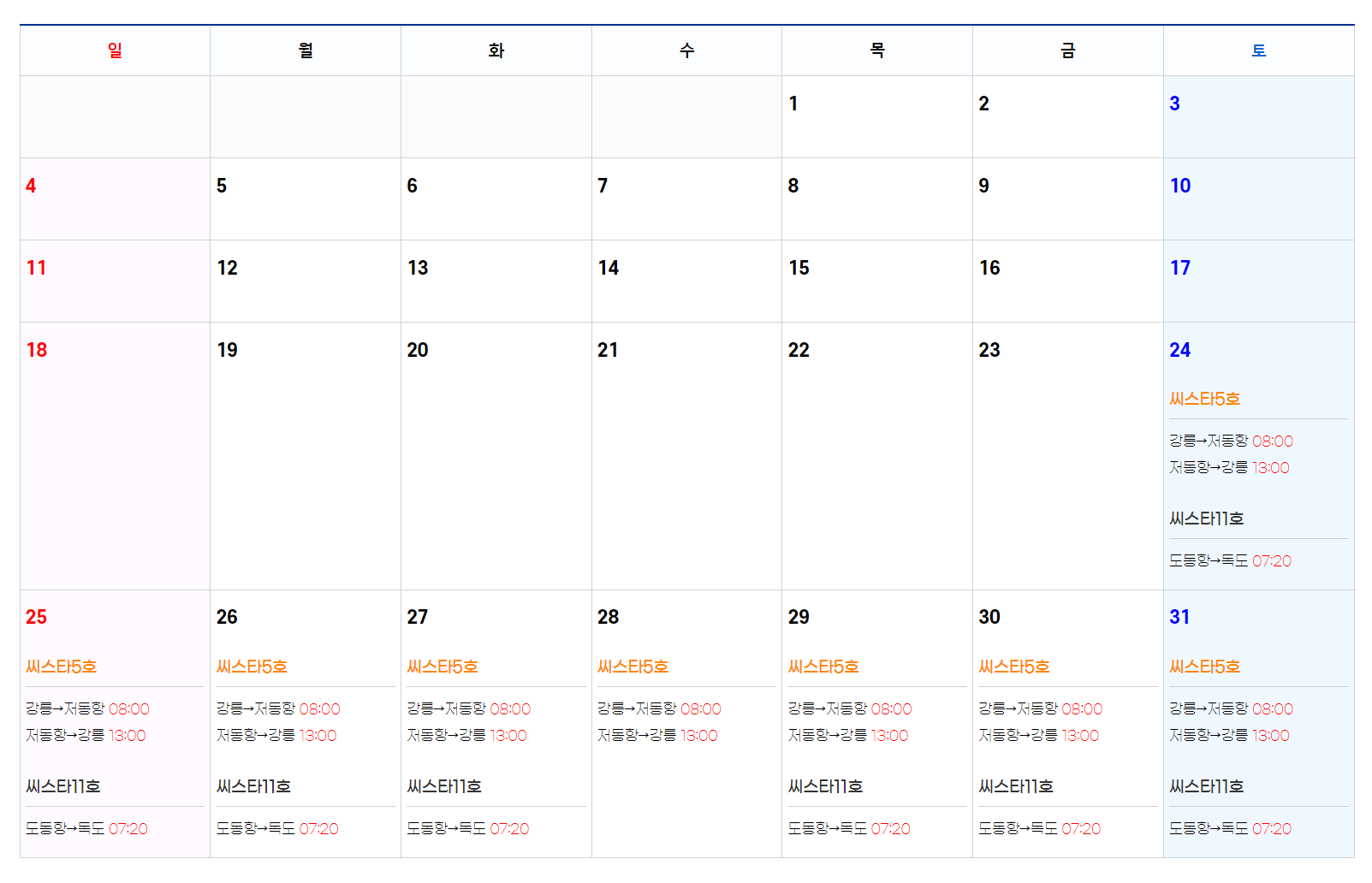Image resolution: width=1372 pixels, height=883 pixels.
Task: Open 씨스타5호 on the 29th
Action: tap(823, 667)
